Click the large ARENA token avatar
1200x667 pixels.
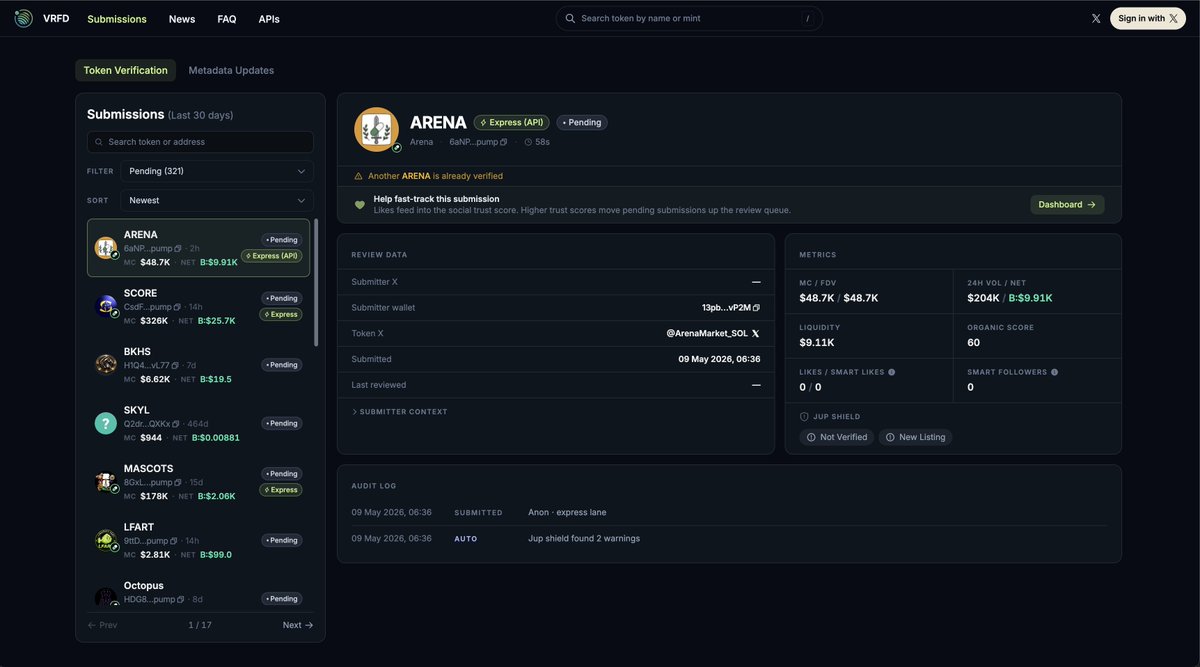click(377, 130)
